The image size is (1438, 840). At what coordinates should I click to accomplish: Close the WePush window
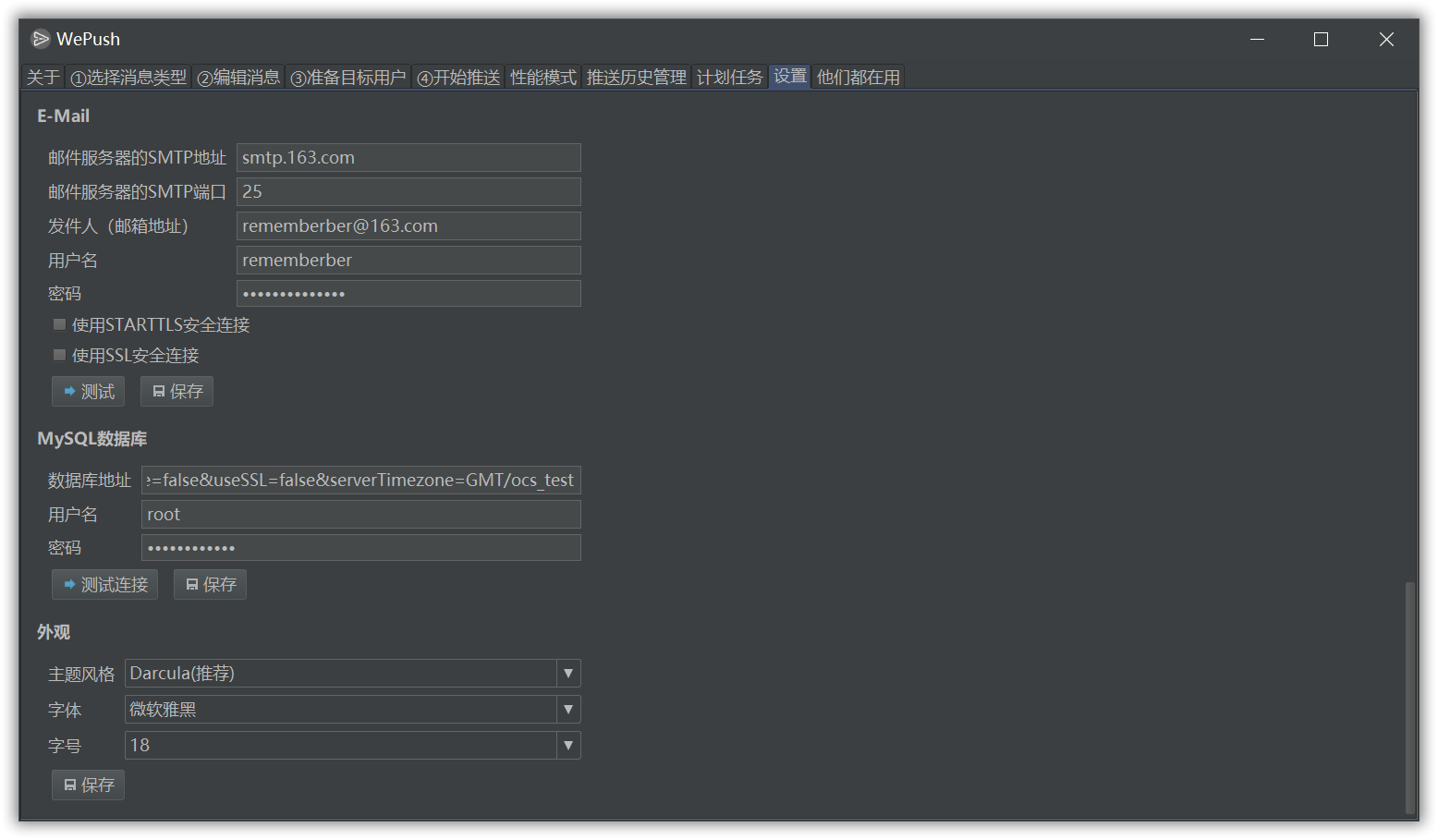coord(1386,39)
